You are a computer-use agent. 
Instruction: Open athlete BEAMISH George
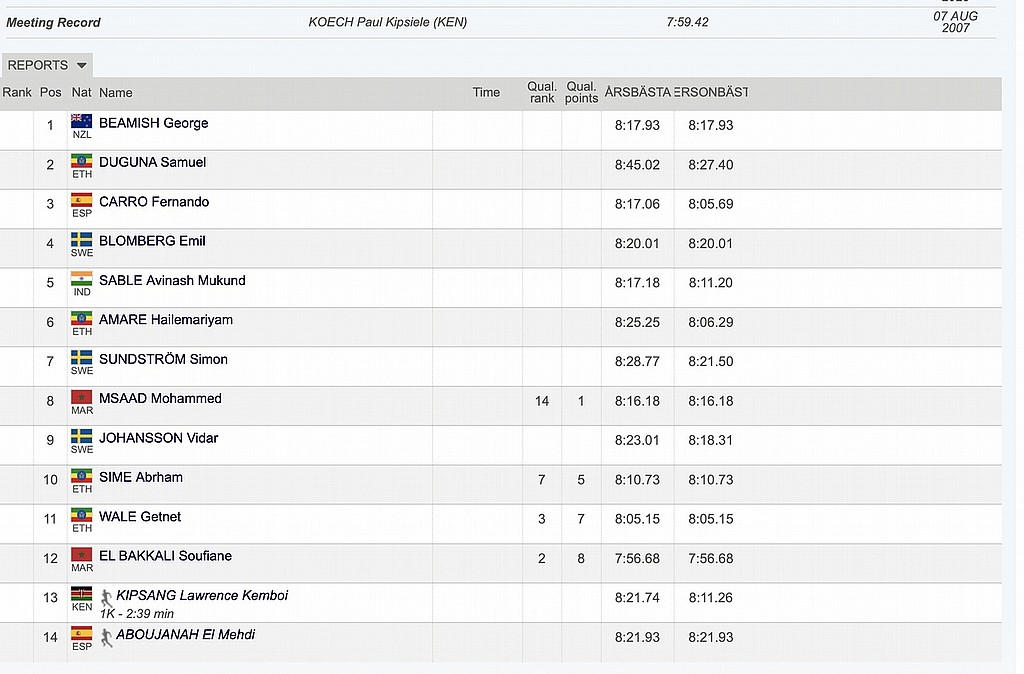click(x=153, y=123)
